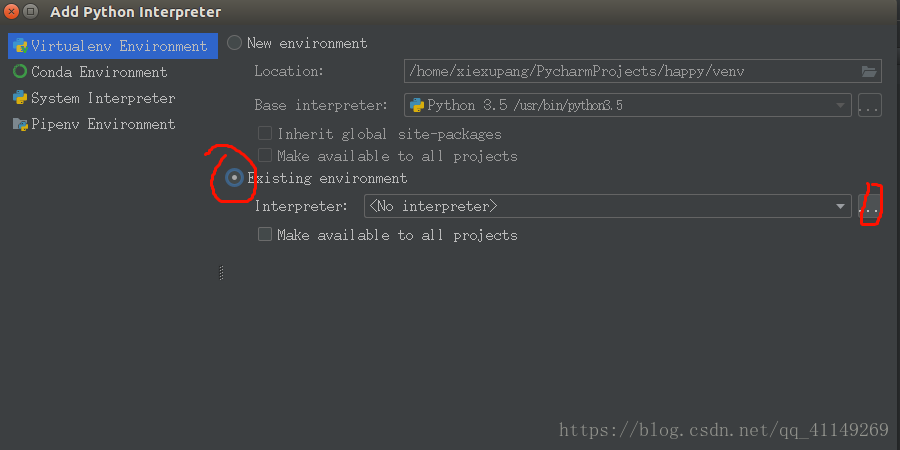Check Make available to all projects under Interpreter

[x=265, y=235]
